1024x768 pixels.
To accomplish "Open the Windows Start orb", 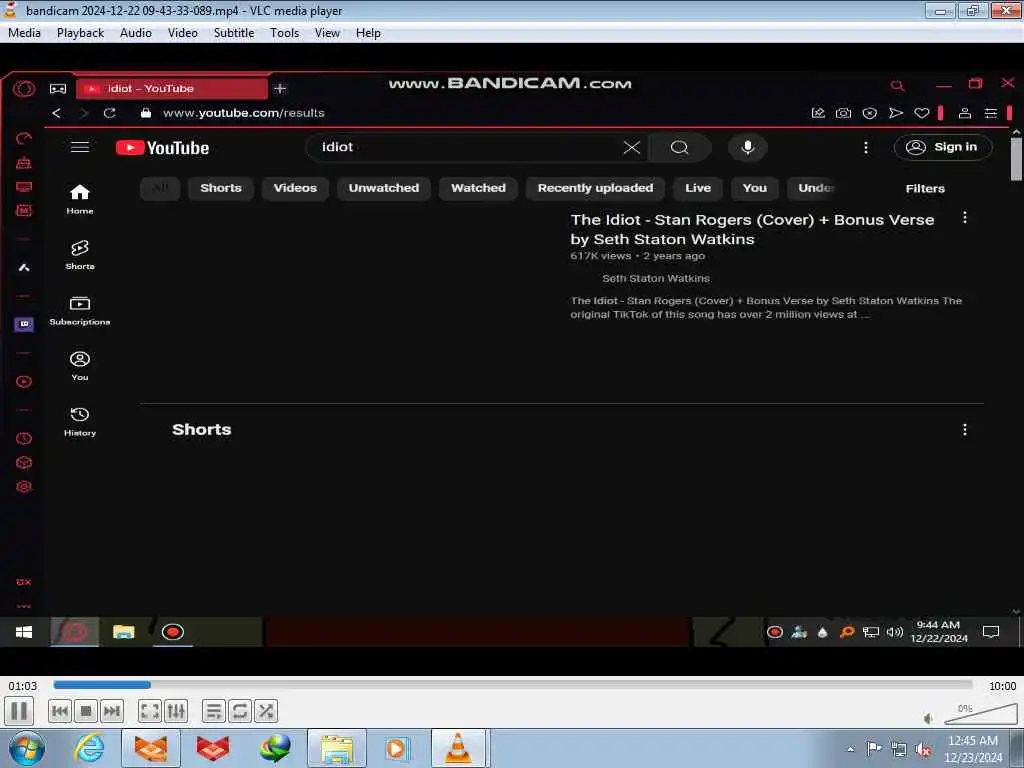I will tap(27, 748).
